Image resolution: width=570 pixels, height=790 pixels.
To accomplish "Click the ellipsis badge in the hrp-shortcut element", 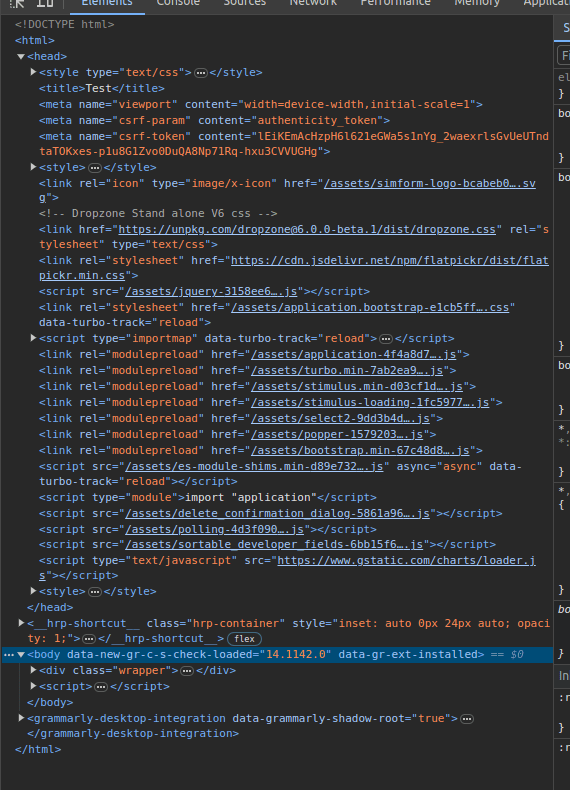I will pyautogui.click(x=89, y=639).
